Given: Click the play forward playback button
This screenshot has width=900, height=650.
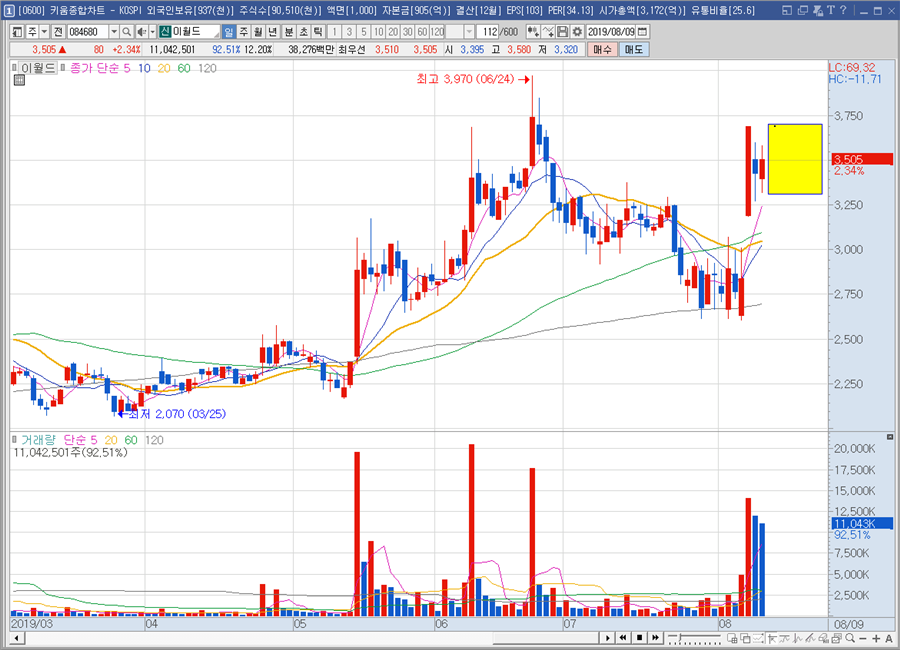Looking at the screenshot, I should click(x=608, y=638).
